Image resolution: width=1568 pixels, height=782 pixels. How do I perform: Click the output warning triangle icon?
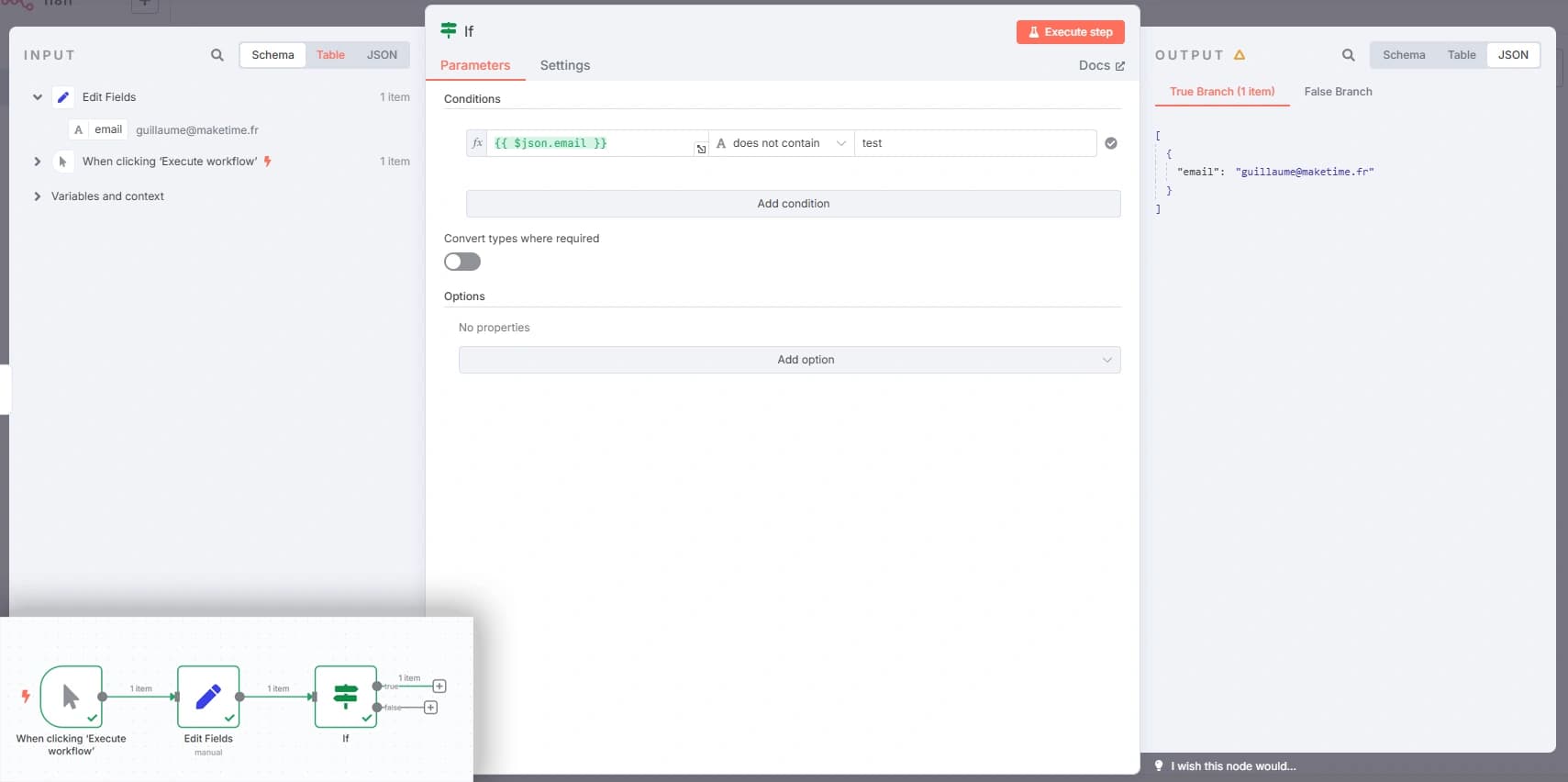pyautogui.click(x=1240, y=55)
